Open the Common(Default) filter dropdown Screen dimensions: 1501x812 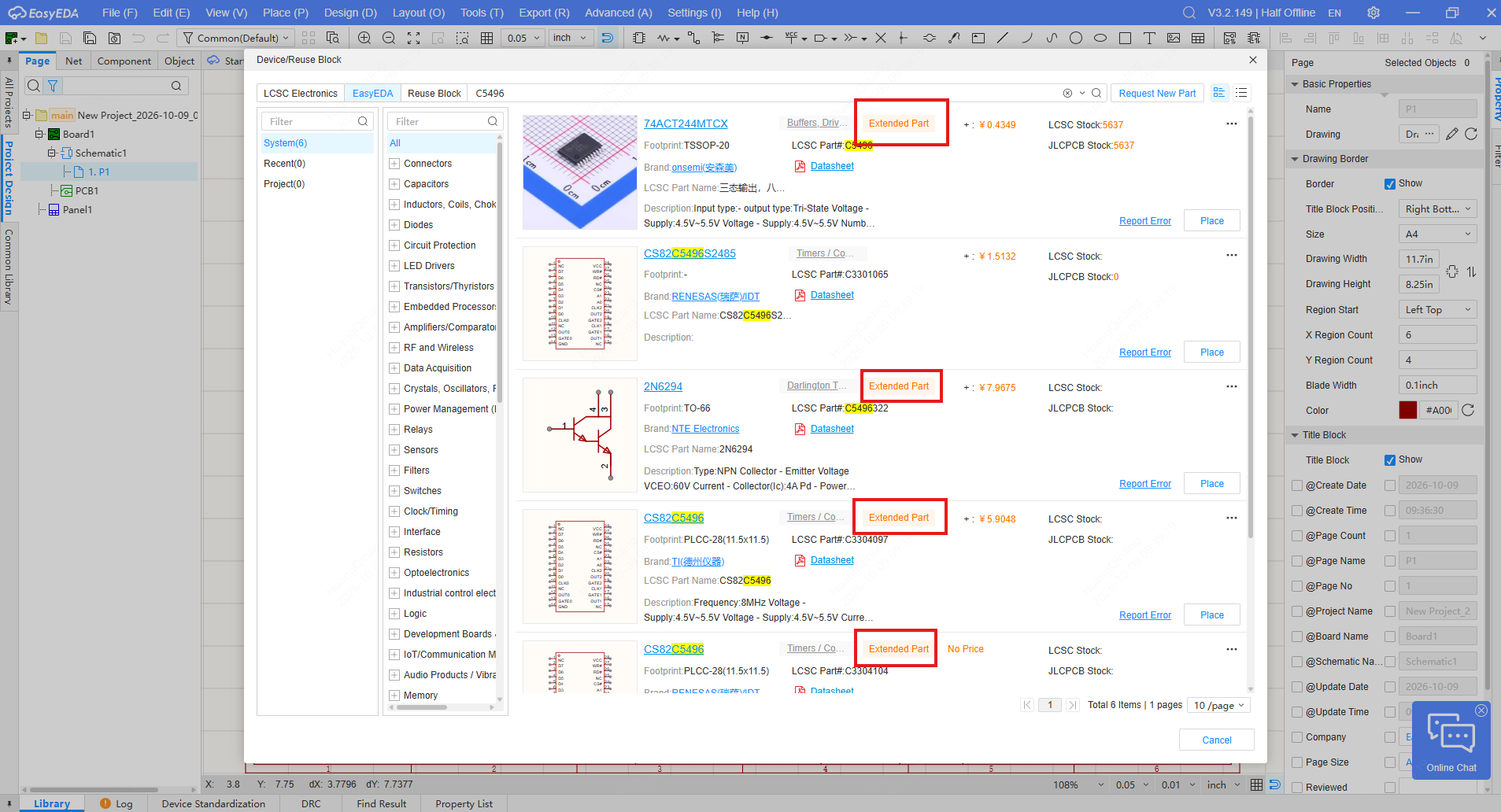[237, 38]
